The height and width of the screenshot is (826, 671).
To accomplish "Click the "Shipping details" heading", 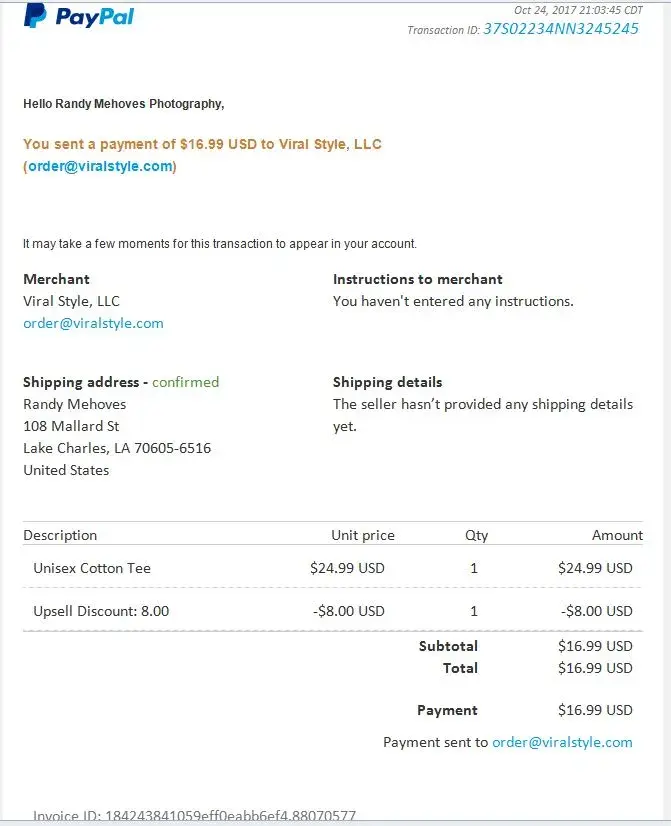I will [x=387, y=382].
